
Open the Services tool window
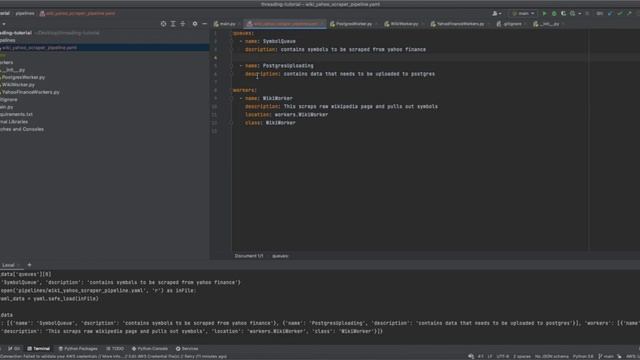pos(187,349)
